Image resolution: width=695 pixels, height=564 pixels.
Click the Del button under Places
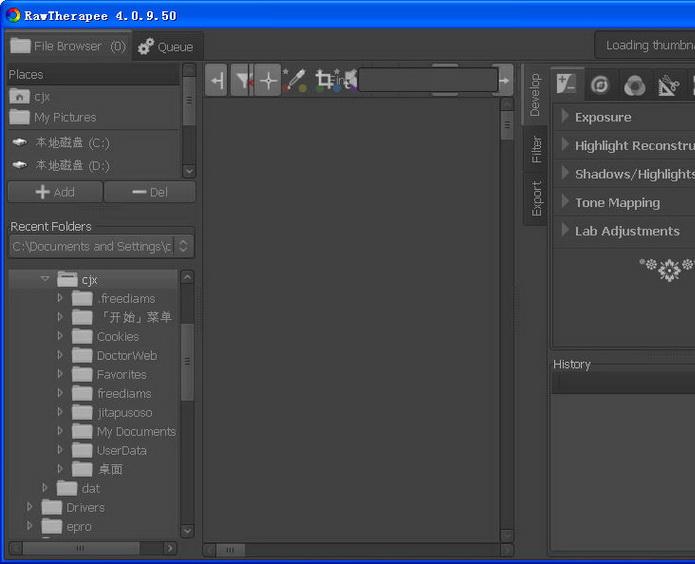pos(150,192)
